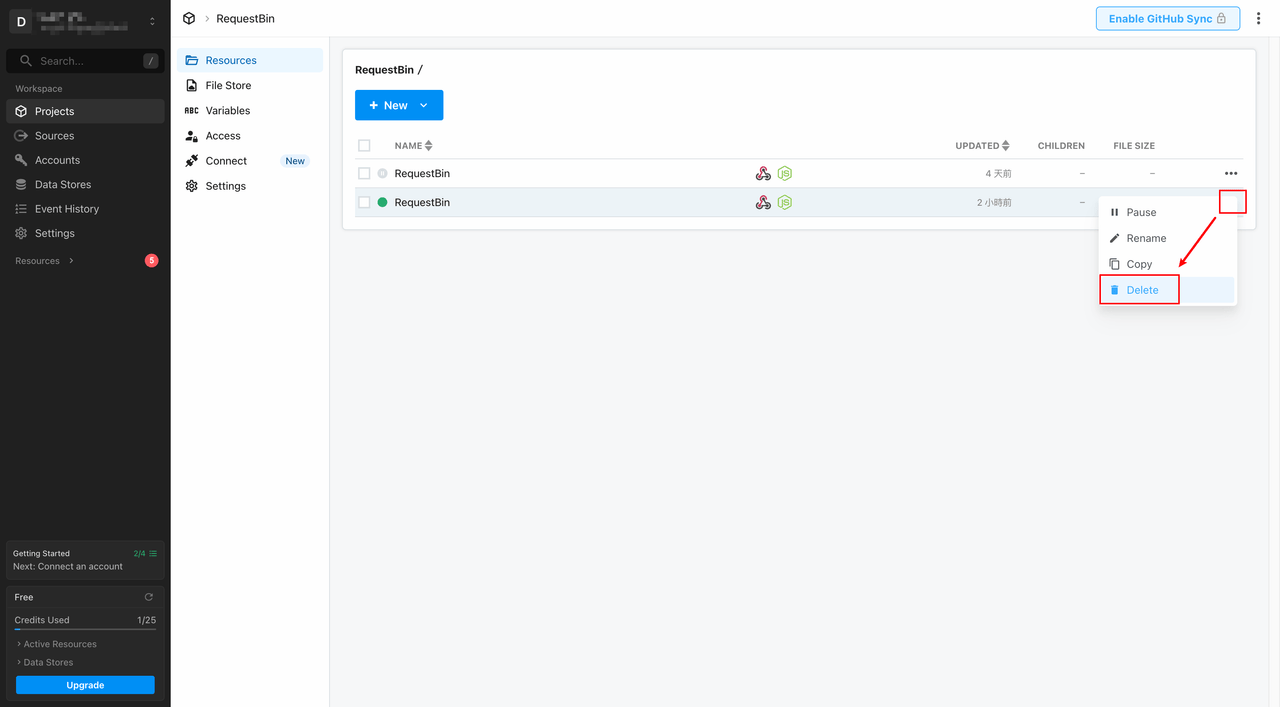The image size is (1280, 707).
Task: Expand the Resources section in left sidebar
Action: 44,261
